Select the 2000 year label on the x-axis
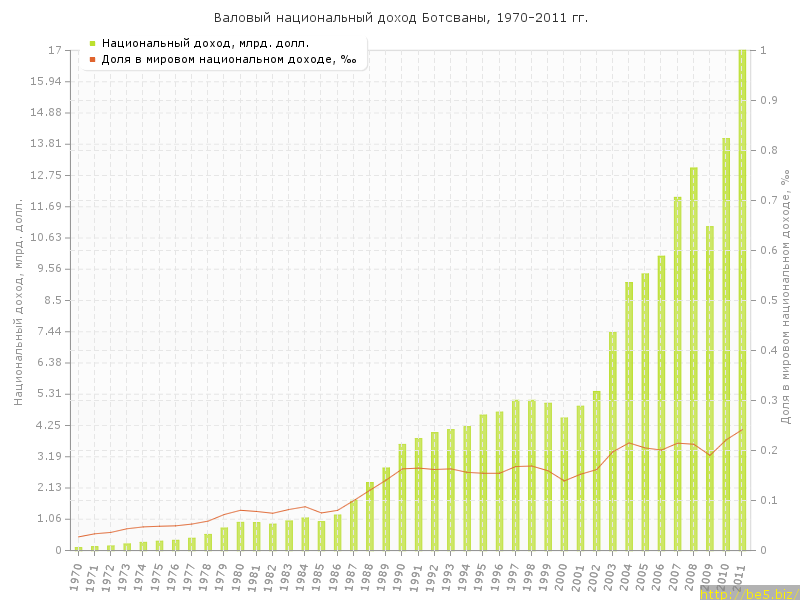This screenshot has height=600, width=800. (x=563, y=574)
